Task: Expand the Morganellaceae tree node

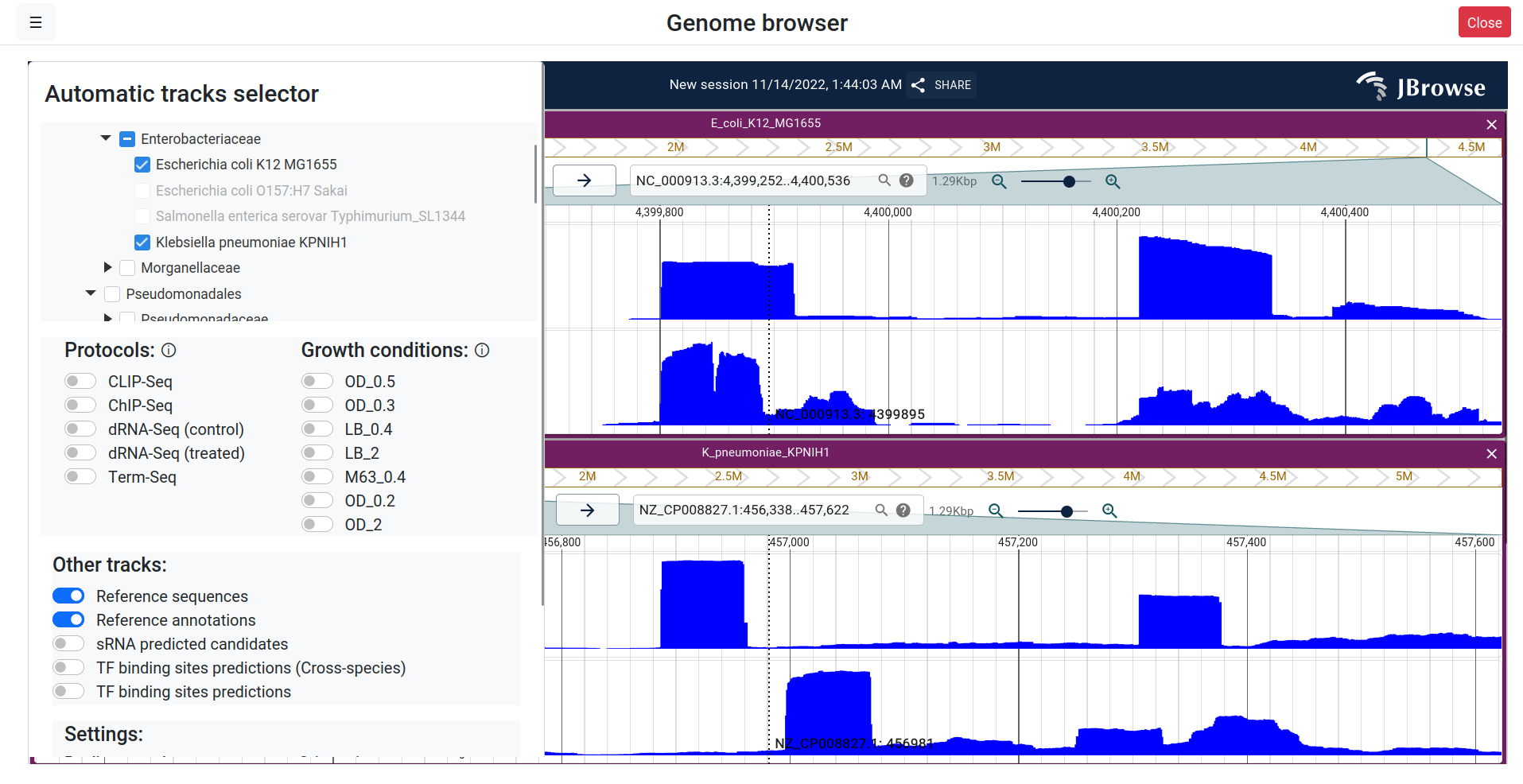Action: click(107, 268)
